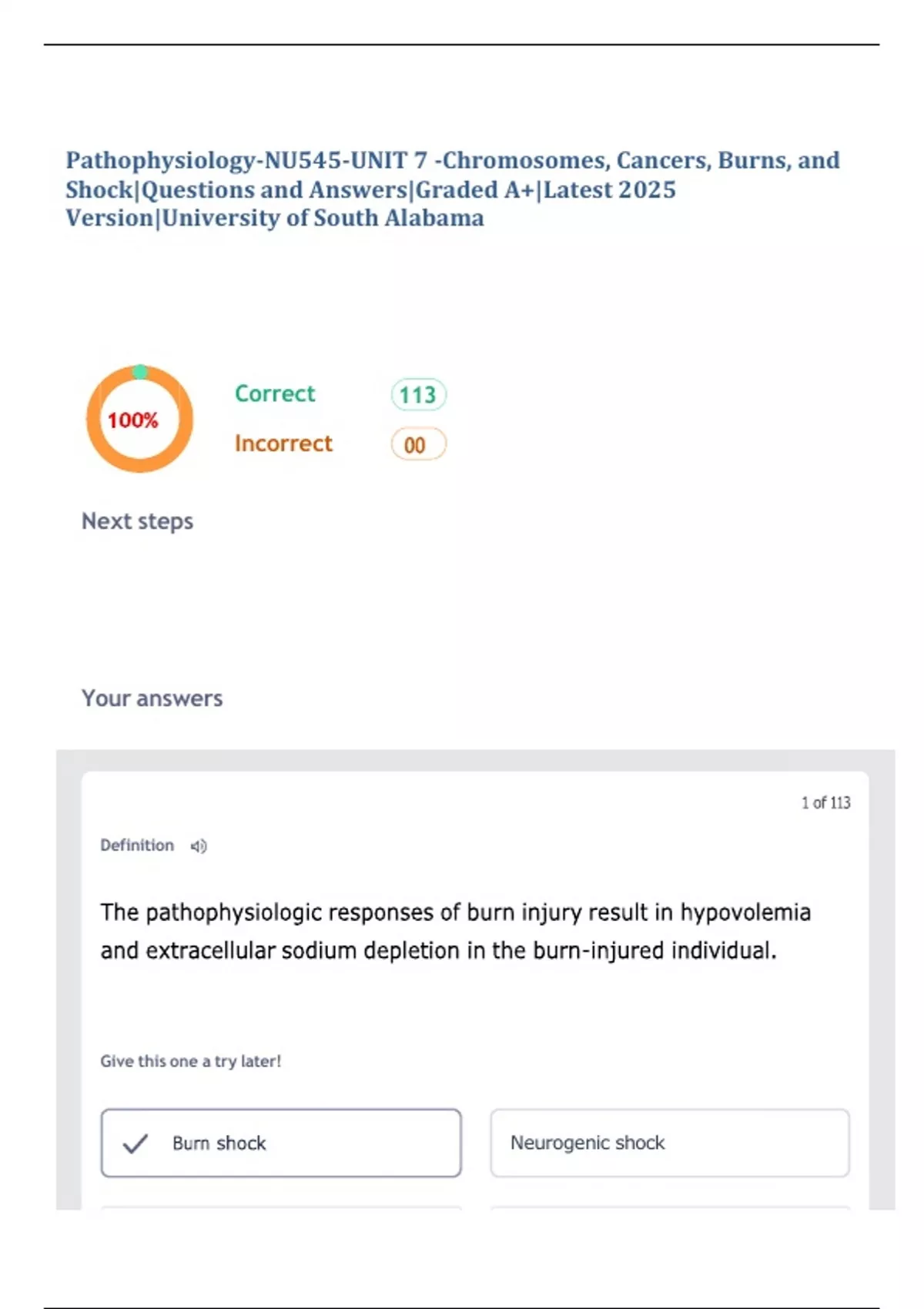This screenshot has height=1309, width=924.
Task: Click University of South Alabama in the title
Action: [x=323, y=219]
